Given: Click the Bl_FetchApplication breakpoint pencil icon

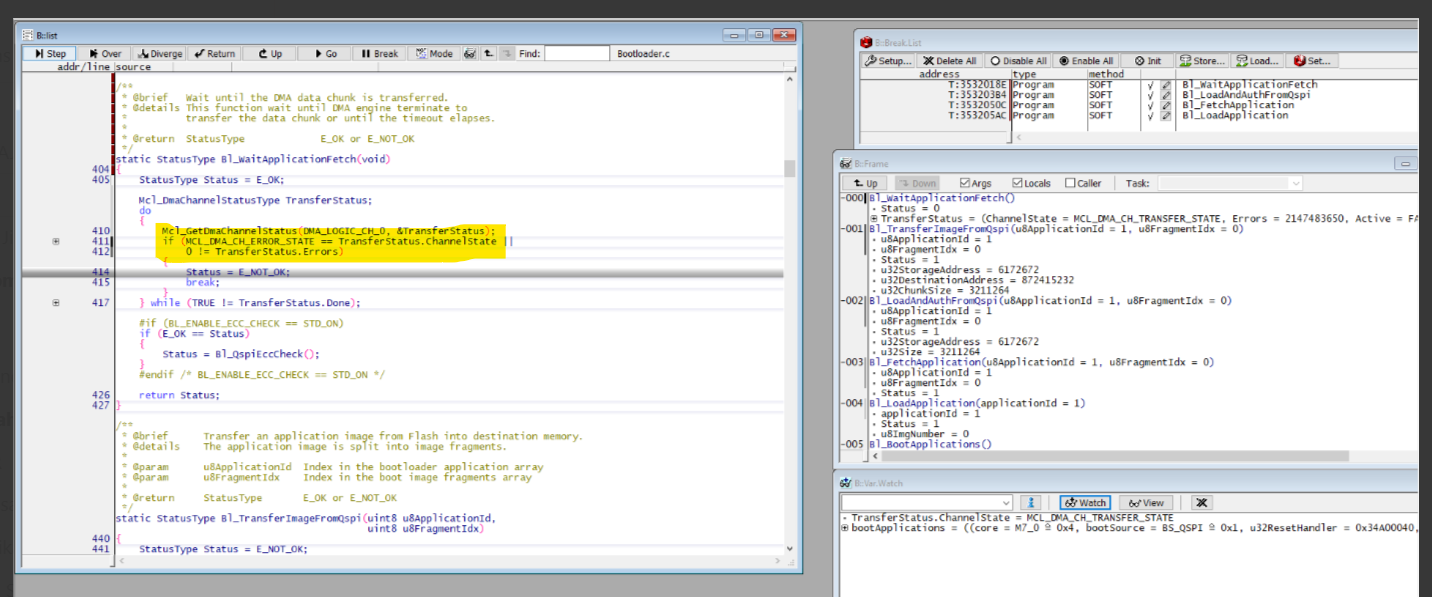Looking at the screenshot, I should pos(1165,105).
